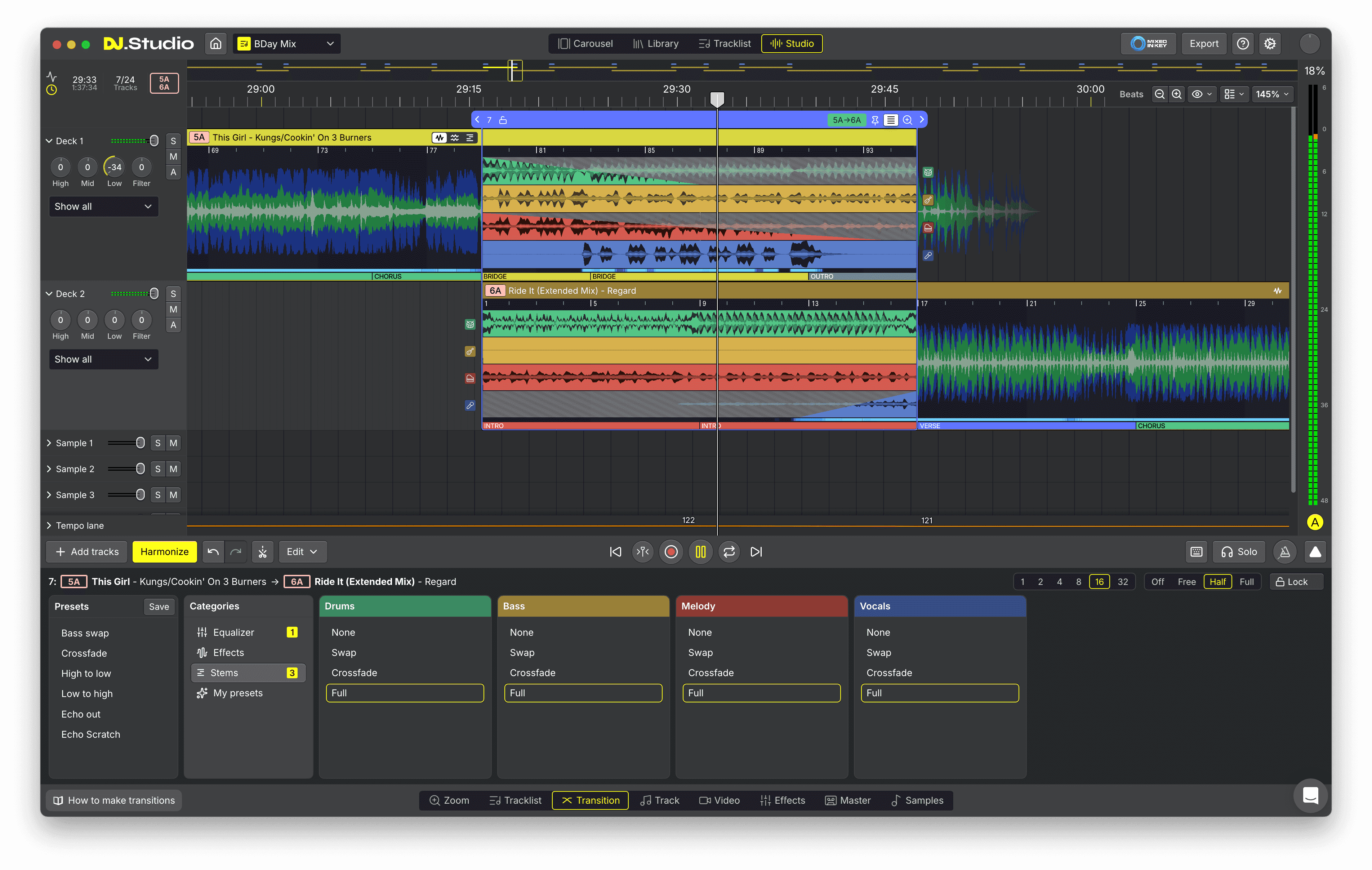The width and height of the screenshot is (1372, 870).
Task: Switch to Library view
Action: pos(655,43)
